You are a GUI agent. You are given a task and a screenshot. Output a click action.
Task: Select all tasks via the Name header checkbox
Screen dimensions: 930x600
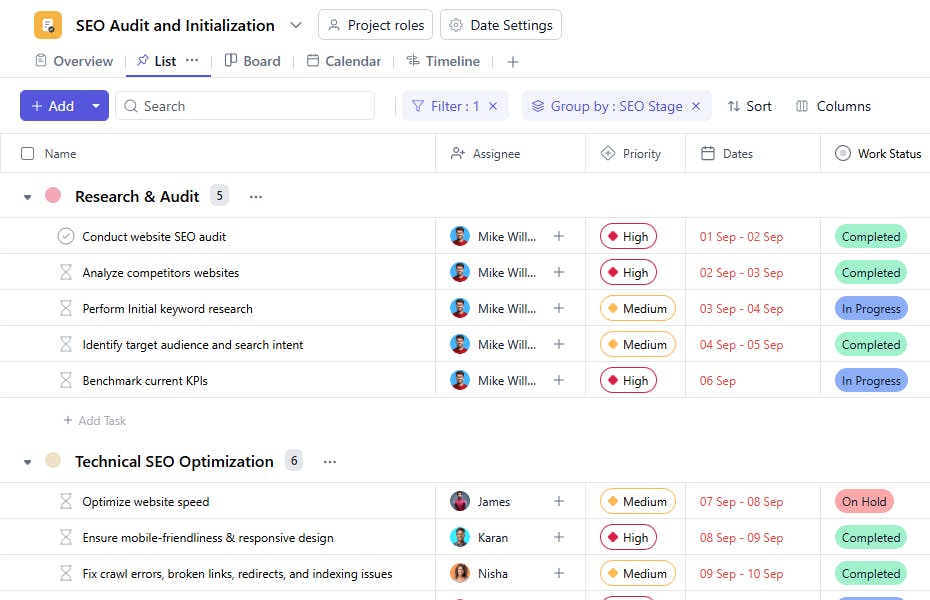click(x=27, y=153)
